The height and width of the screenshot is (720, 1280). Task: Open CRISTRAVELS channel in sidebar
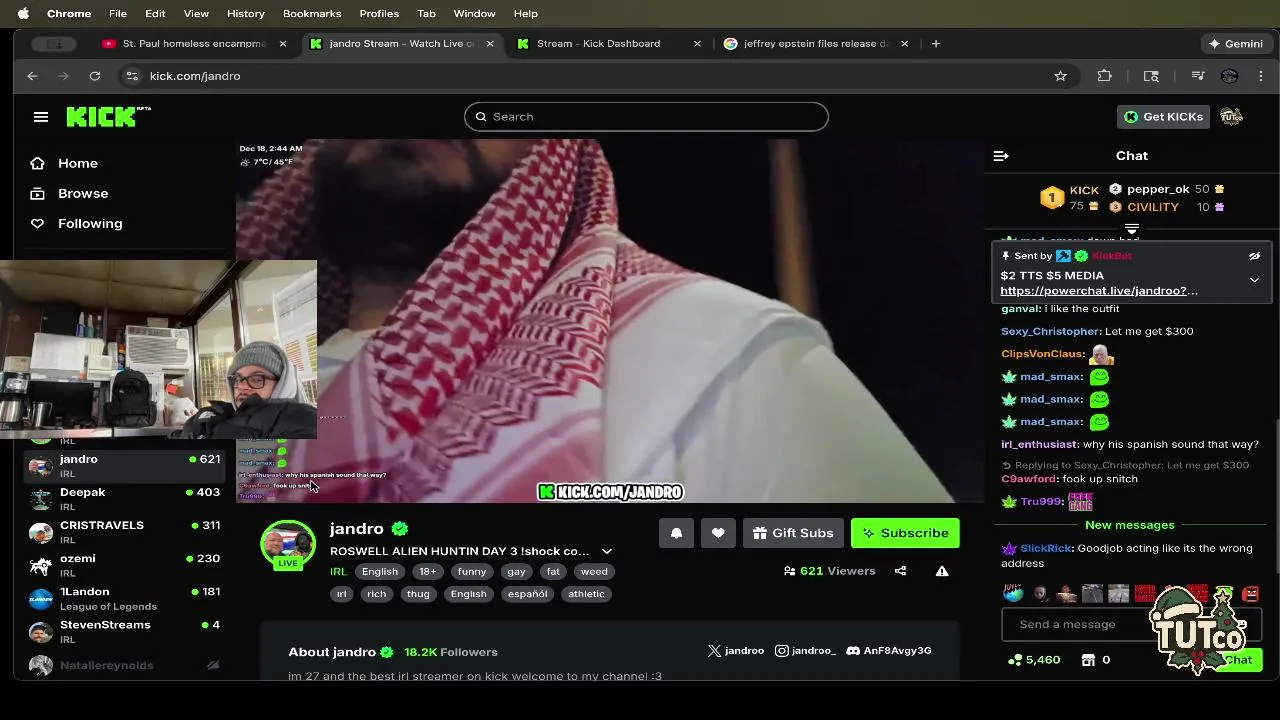[125, 532]
